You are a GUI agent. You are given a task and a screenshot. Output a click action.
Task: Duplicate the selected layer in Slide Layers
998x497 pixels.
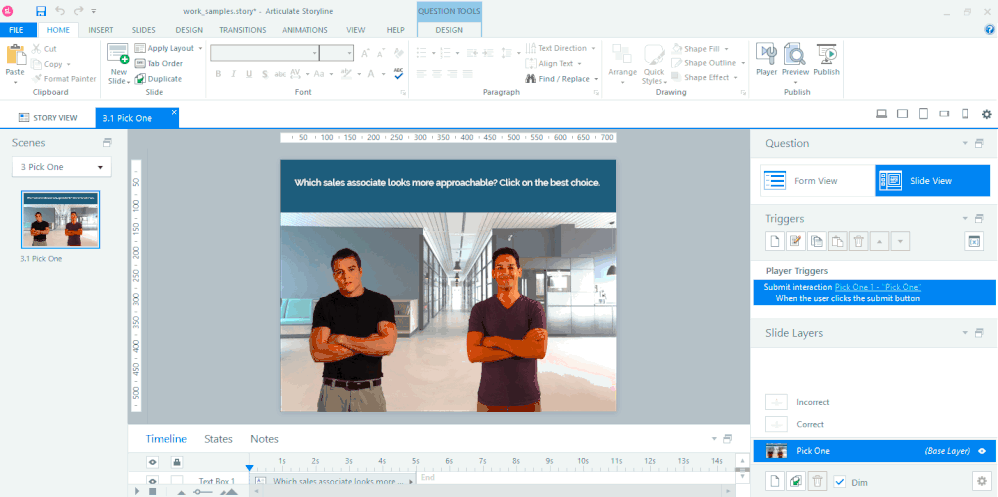point(796,481)
